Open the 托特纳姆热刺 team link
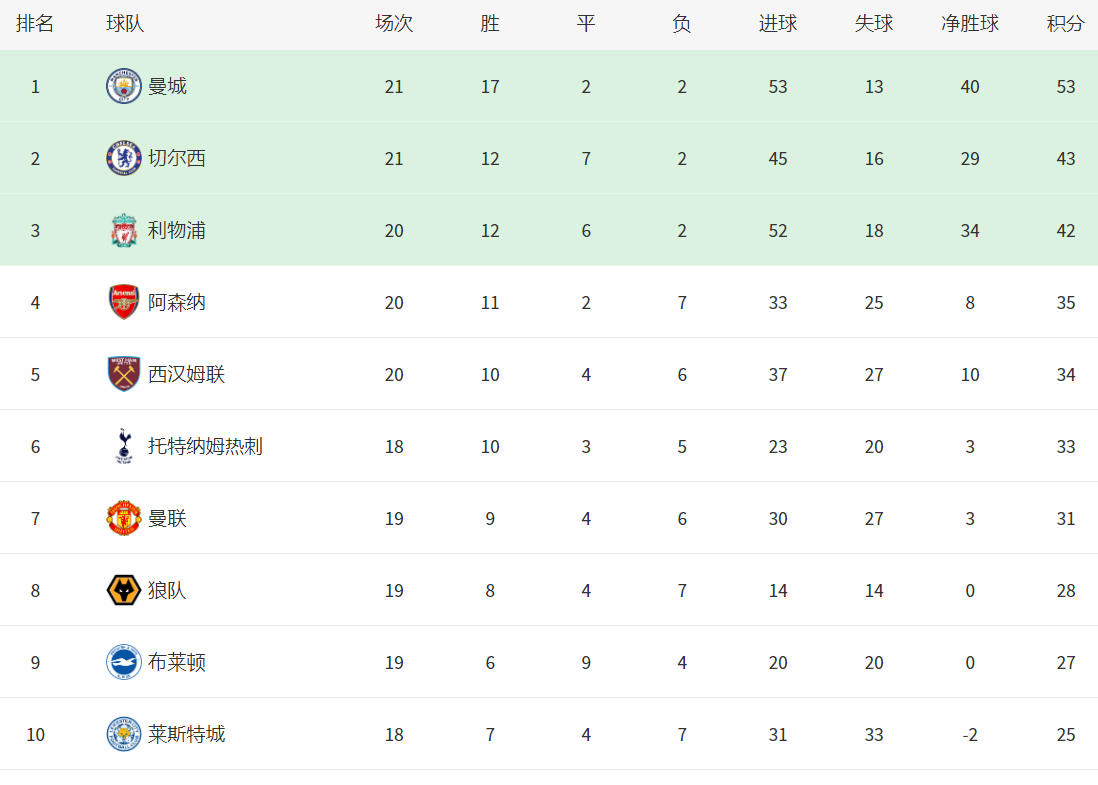1098x785 pixels. tap(205, 446)
